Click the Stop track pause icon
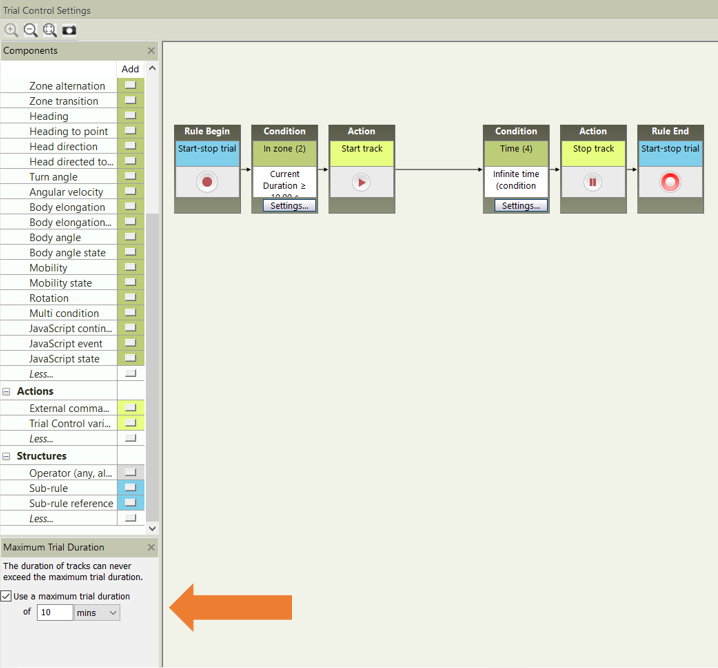 point(593,182)
